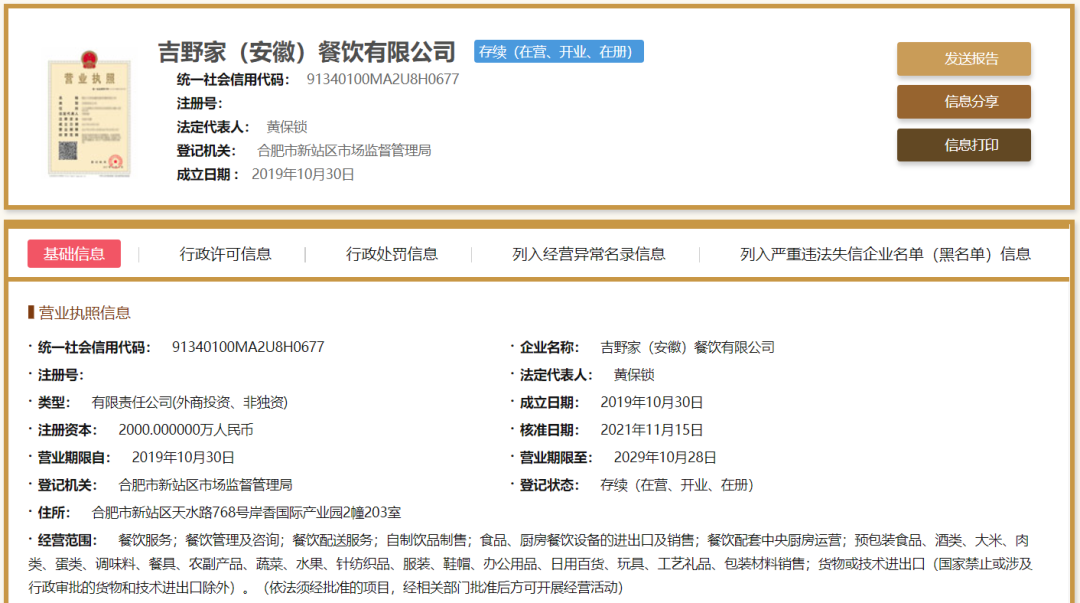The height and width of the screenshot is (603, 1080).
Task: Click the 信息分享 button
Action: tap(964, 102)
